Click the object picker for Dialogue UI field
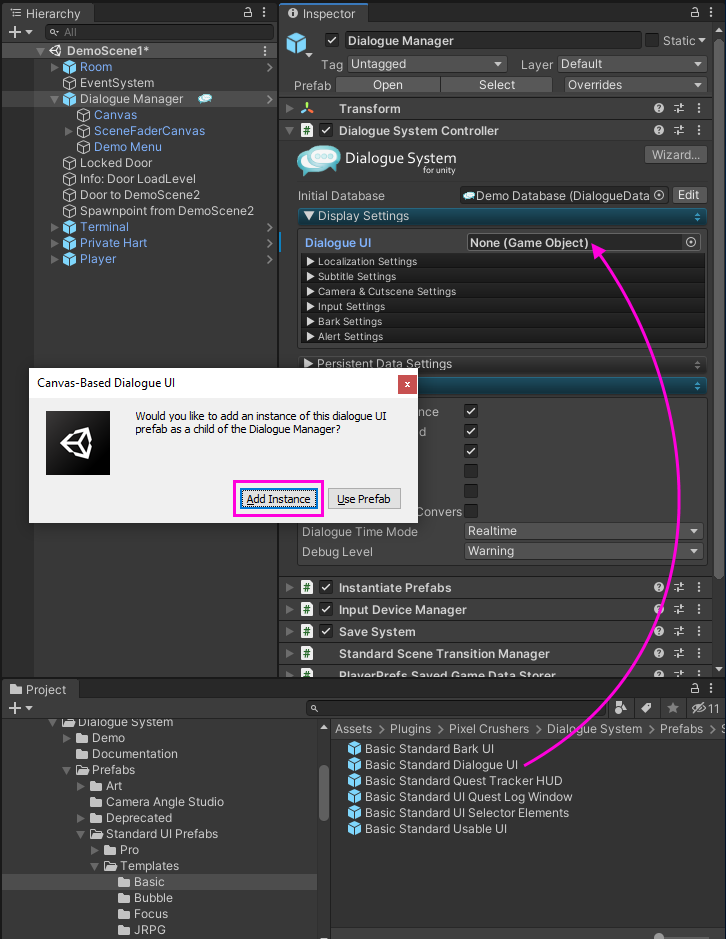726x939 pixels. pyautogui.click(x=691, y=242)
